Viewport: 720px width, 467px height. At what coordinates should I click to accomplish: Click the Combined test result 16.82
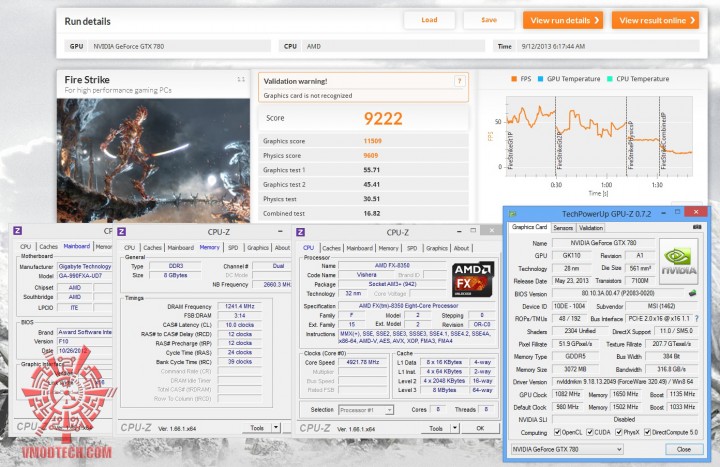pos(371,214)
